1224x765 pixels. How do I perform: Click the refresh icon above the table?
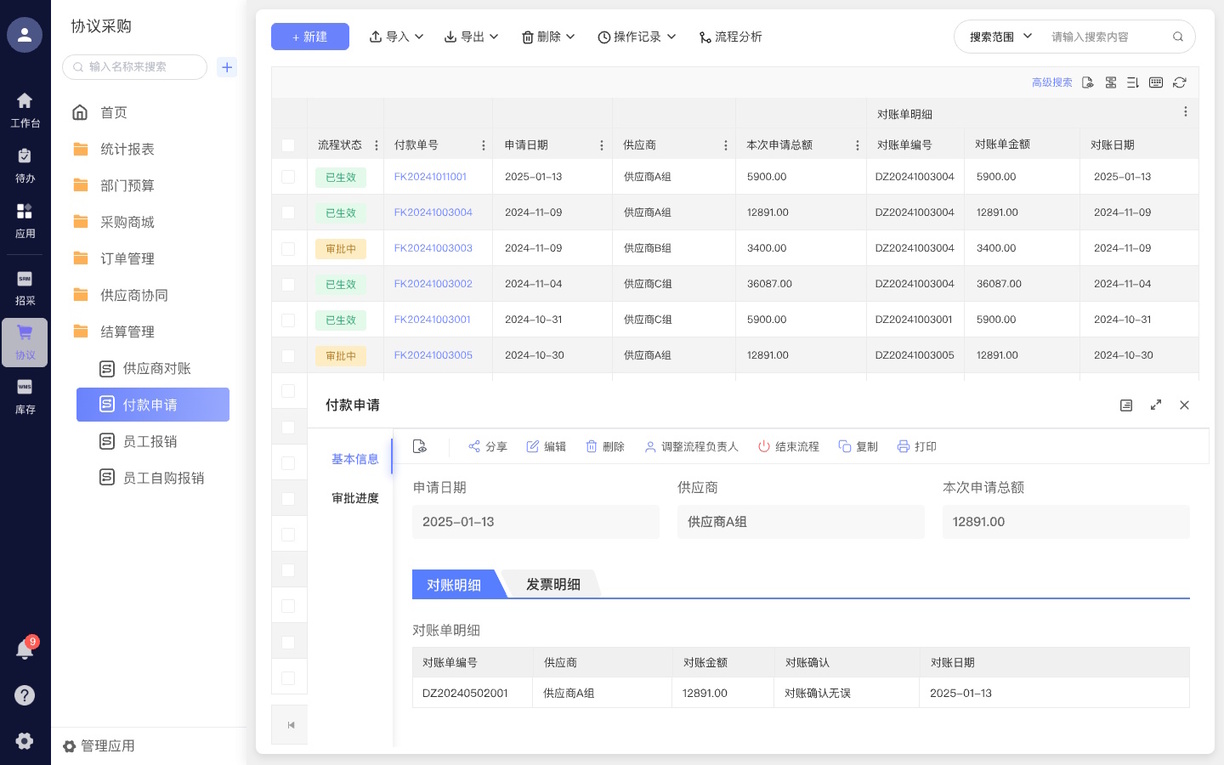point(1180,83)
